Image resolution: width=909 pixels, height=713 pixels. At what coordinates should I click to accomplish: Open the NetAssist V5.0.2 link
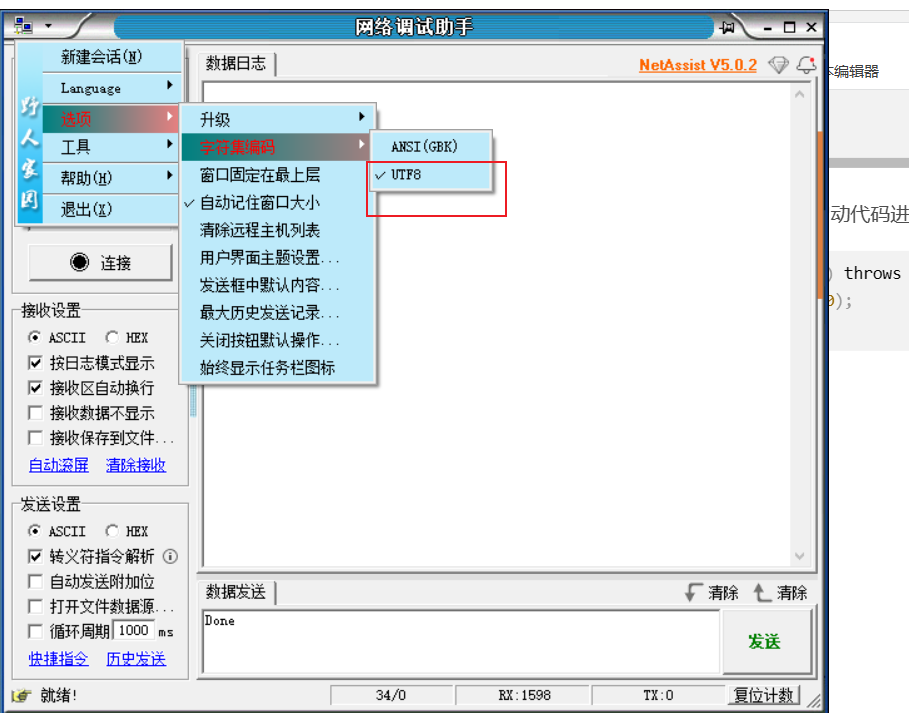click(697, 64)
